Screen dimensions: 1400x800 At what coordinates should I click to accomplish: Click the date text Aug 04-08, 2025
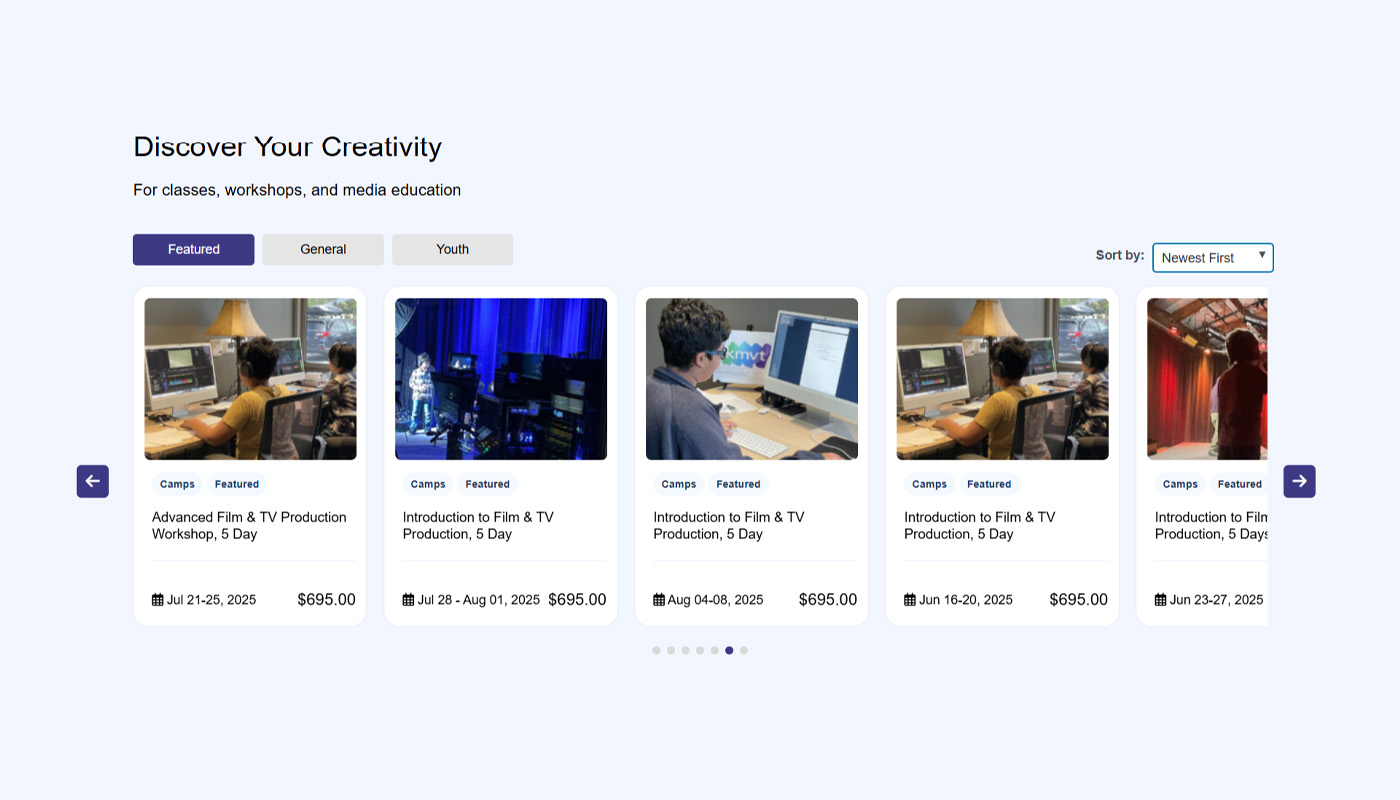715,600
